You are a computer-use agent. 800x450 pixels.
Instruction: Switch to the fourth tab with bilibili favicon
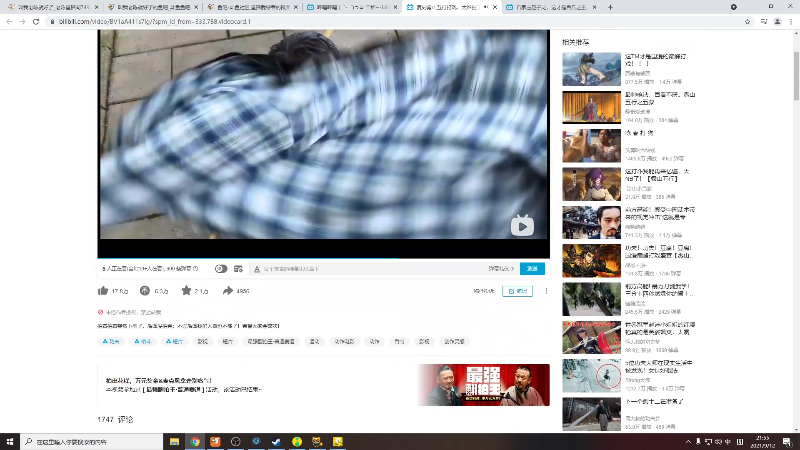(352, 7)
